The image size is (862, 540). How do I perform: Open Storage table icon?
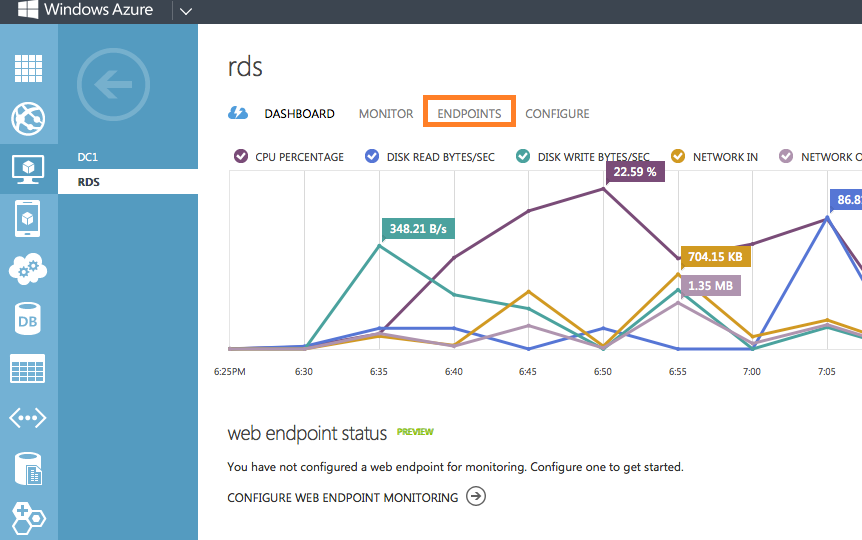[x=27, y=368]
